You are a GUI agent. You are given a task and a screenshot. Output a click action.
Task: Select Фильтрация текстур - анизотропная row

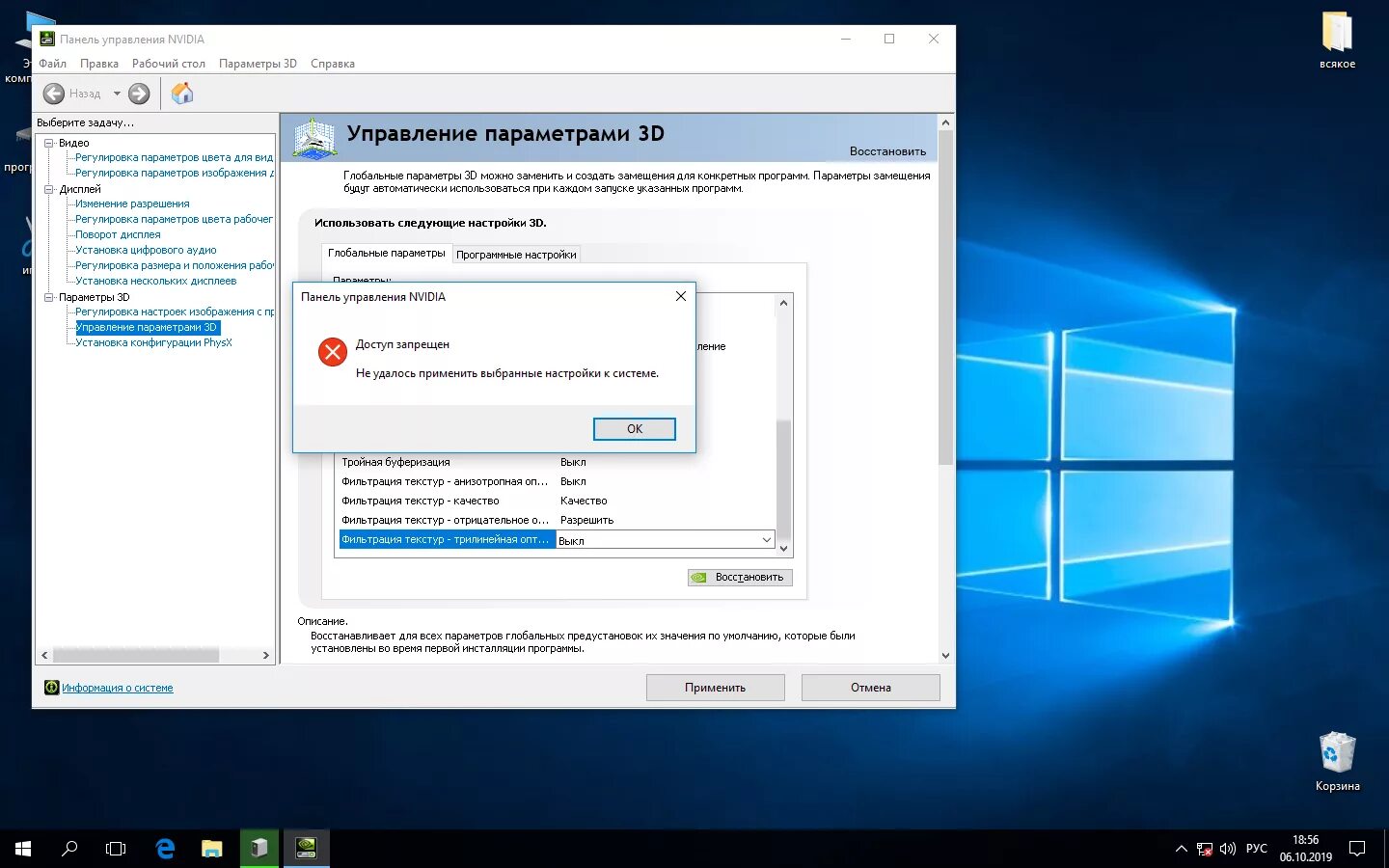(x=556, y=481)
